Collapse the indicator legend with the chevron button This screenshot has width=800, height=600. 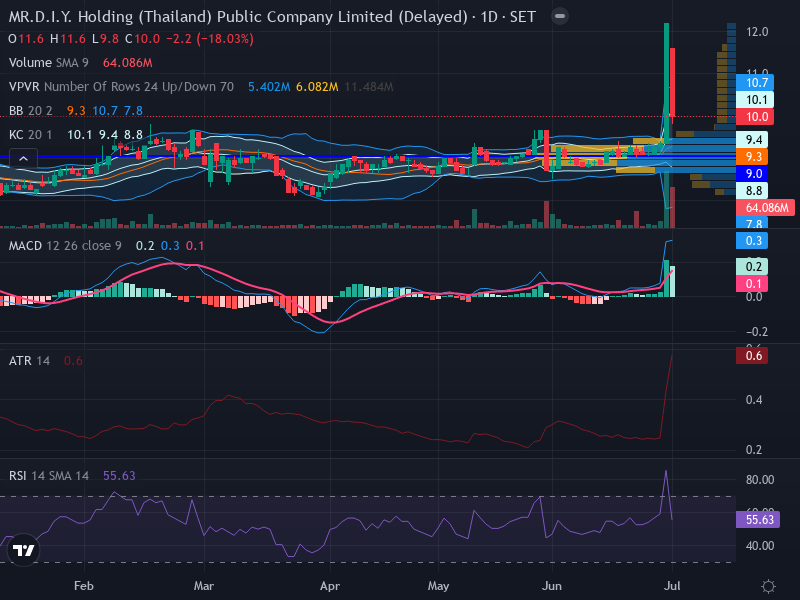(23, 159)
